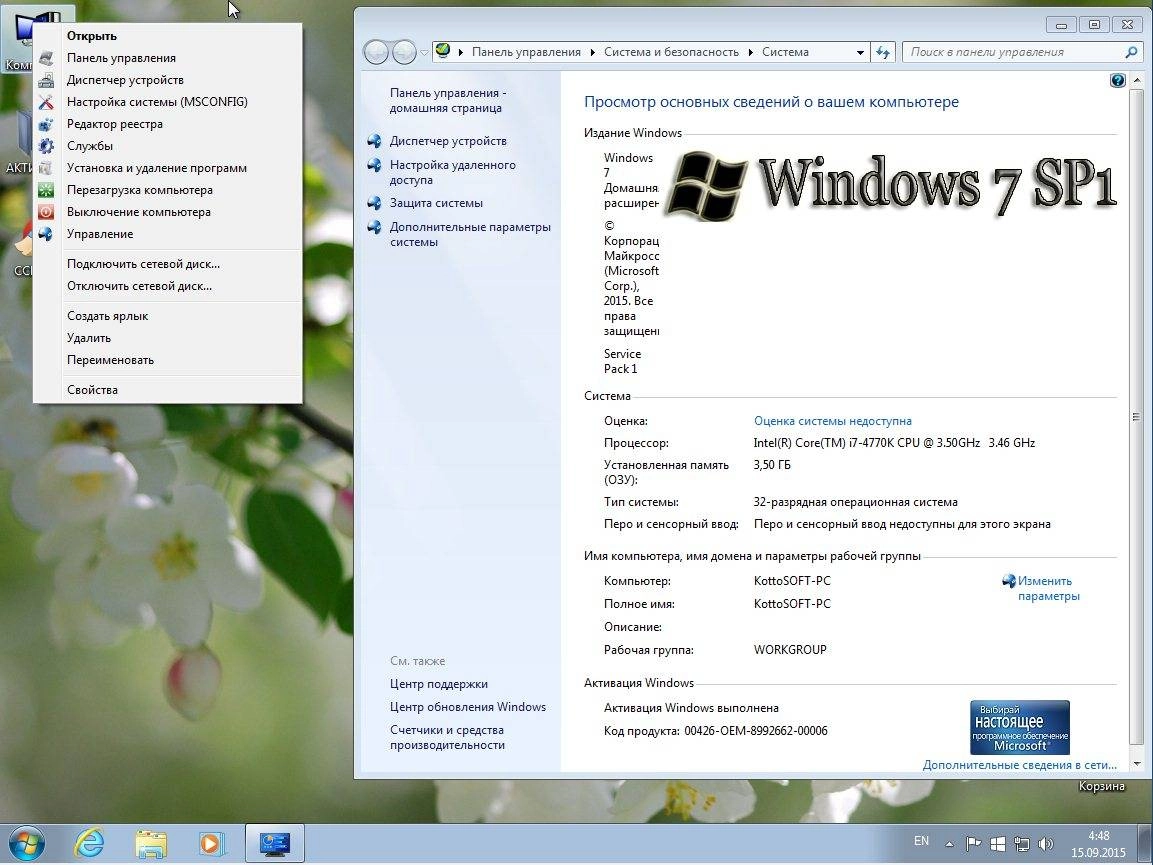The width and height of the screenshot is (1153, 865).
Task: Click the genuine Microsoft software badge
Action: tap(1019, 727)
